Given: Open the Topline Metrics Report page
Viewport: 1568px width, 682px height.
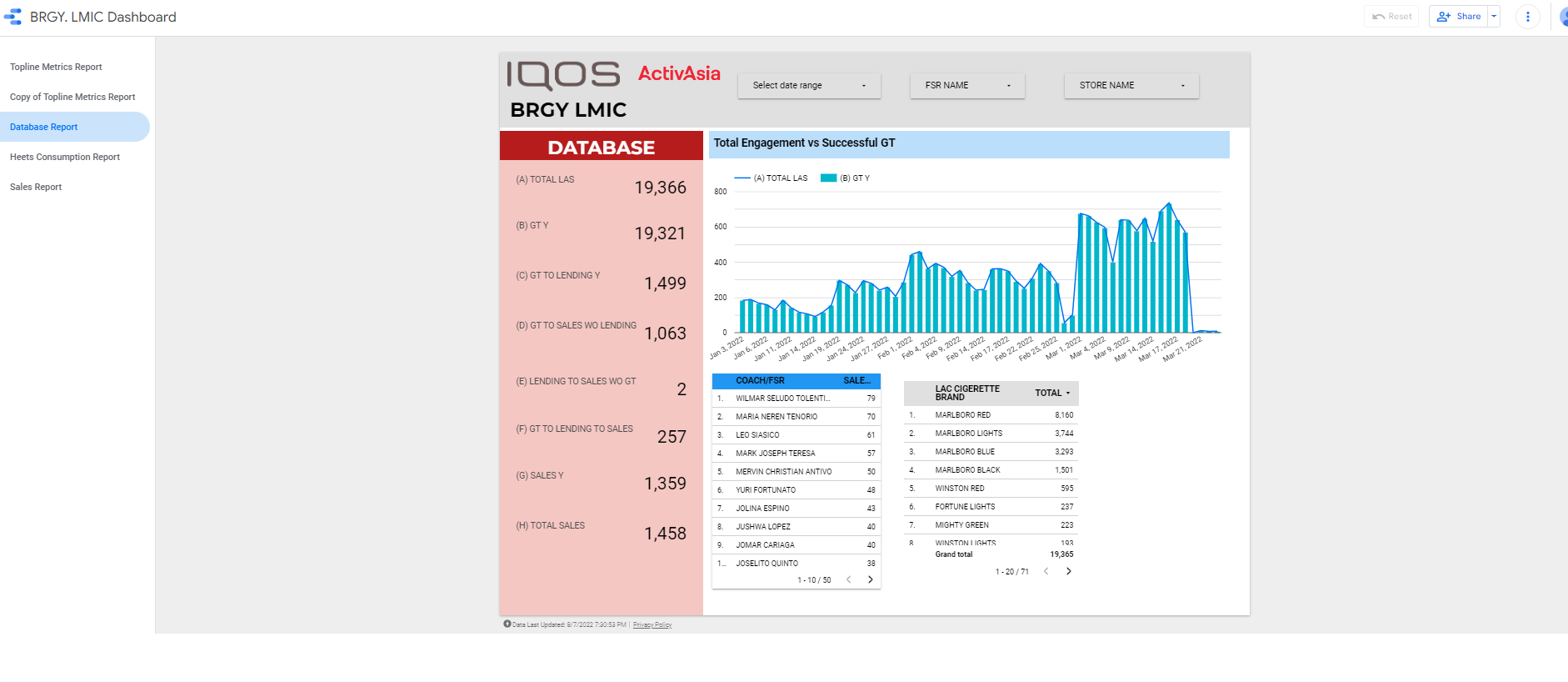Looking at the screenshot, I should point(56,67).
